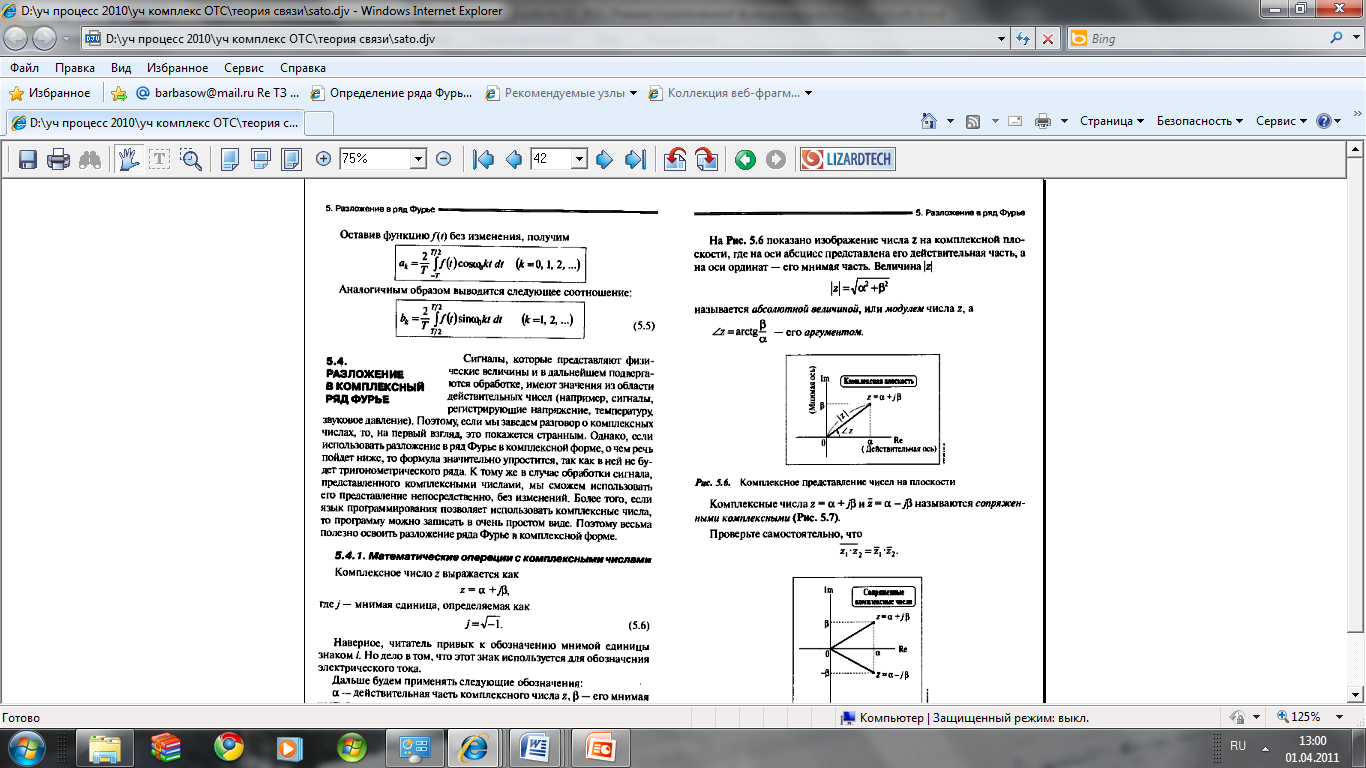
Task: Zoom out with the minus button
Action: point(443,159)
